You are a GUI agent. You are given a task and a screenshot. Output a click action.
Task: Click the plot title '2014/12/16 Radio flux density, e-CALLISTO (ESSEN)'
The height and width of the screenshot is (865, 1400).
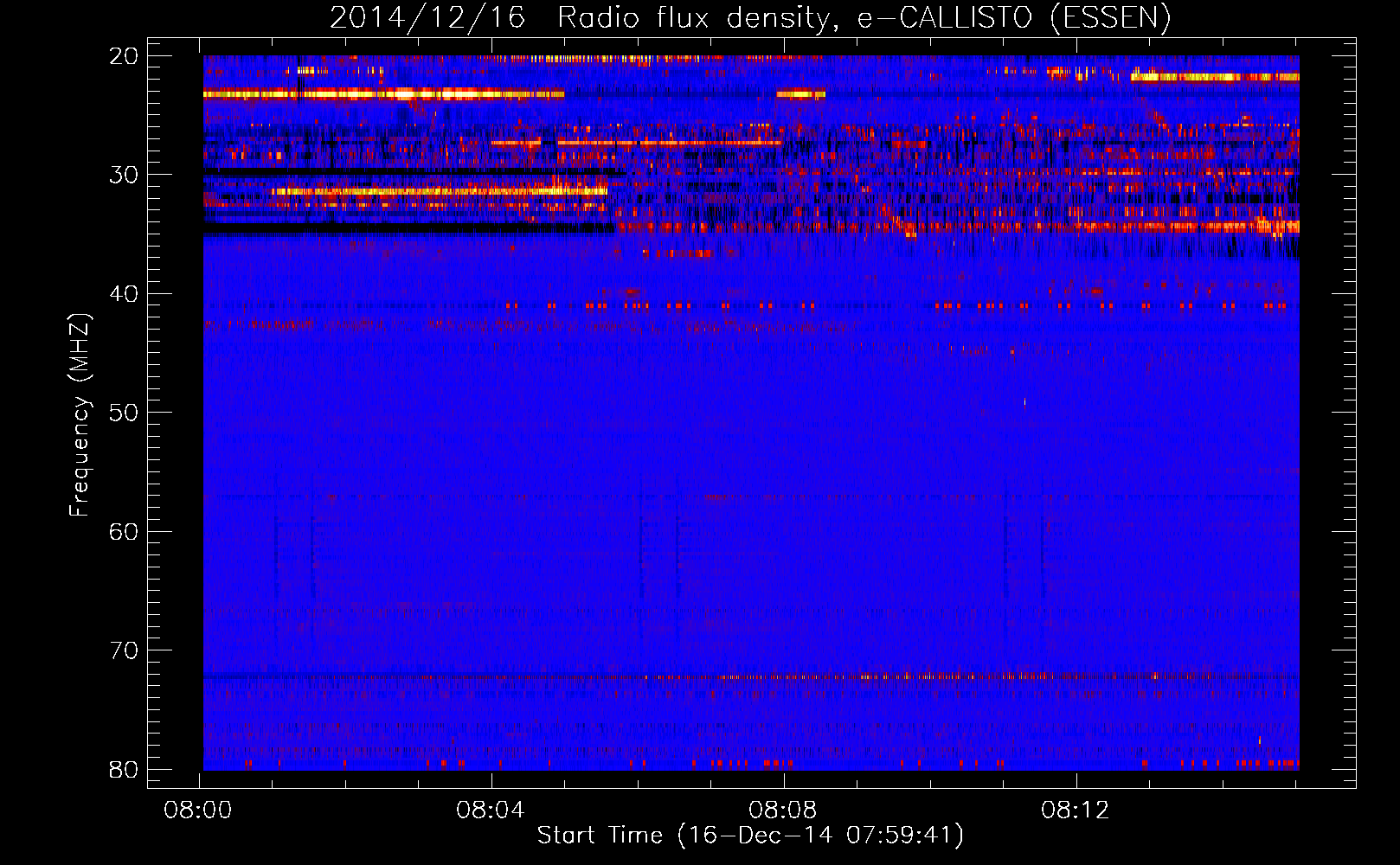(750, 18)
